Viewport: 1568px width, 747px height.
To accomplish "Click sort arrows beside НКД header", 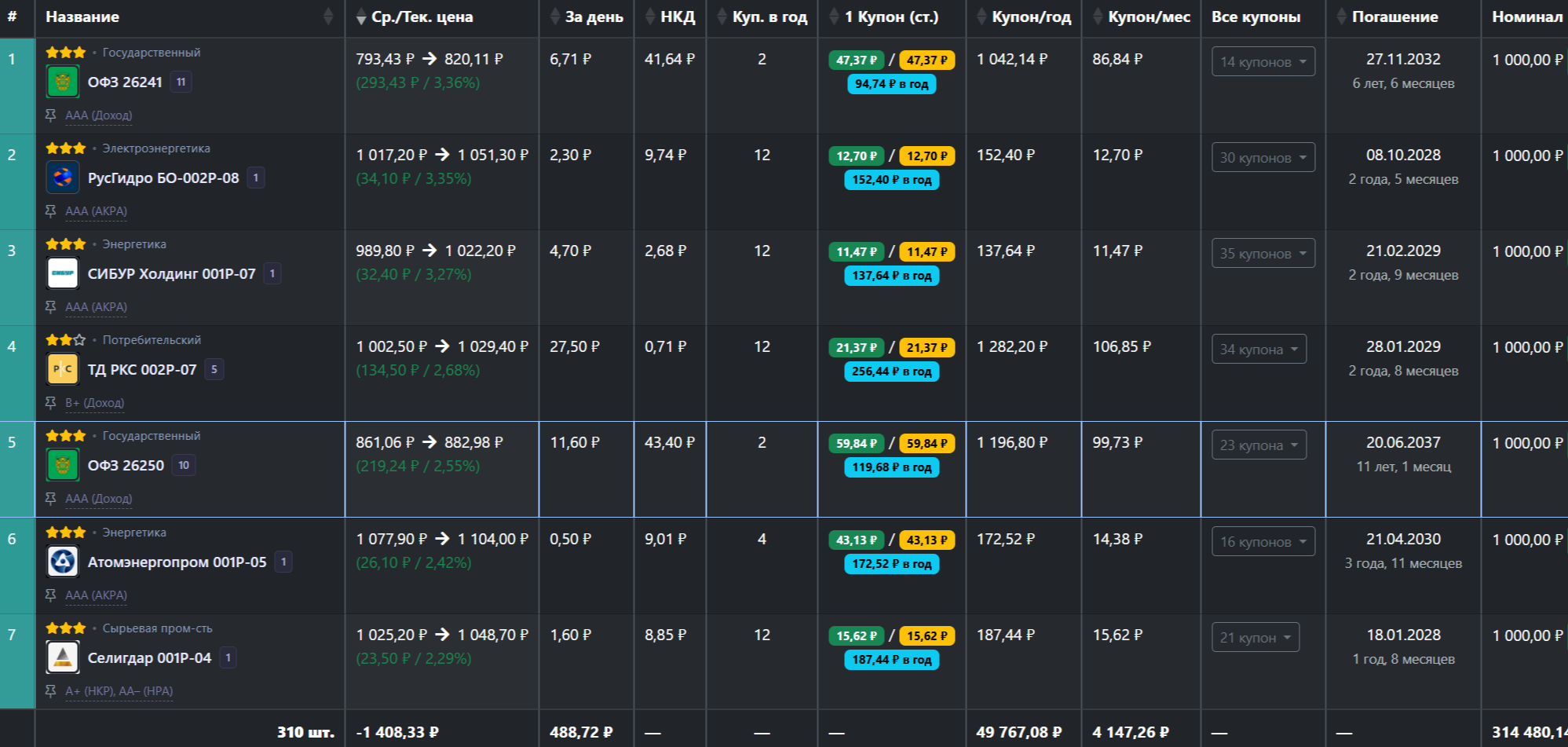I will coord(650,16).
